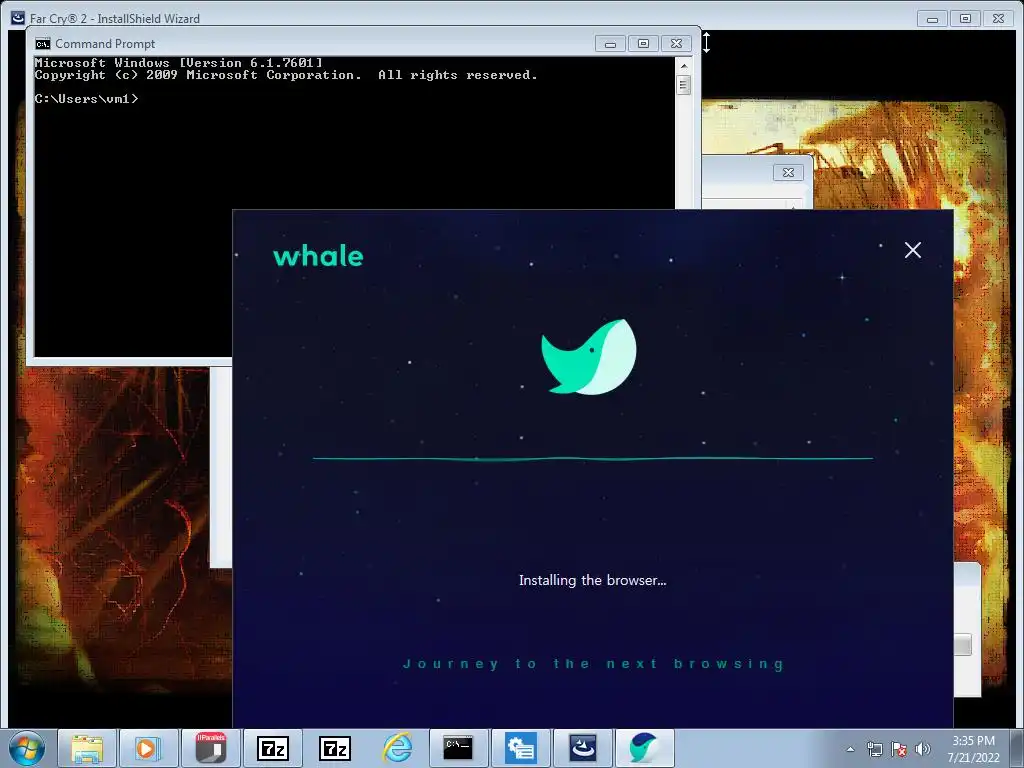
Task: Open the control panel settings taskbar icon
Action: point(520,748)
